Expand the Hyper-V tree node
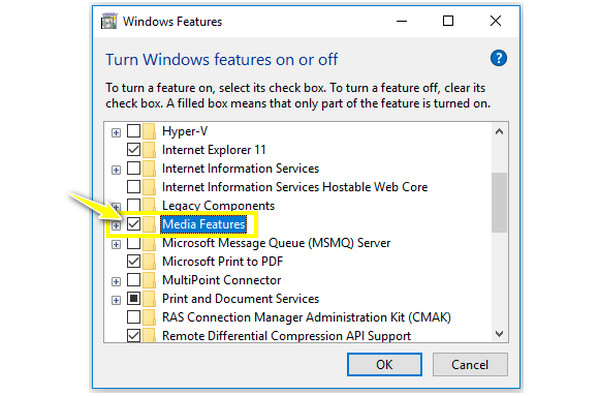Image resolution: width=600 pixels, height=396 pixels. (x=116, y=133)
